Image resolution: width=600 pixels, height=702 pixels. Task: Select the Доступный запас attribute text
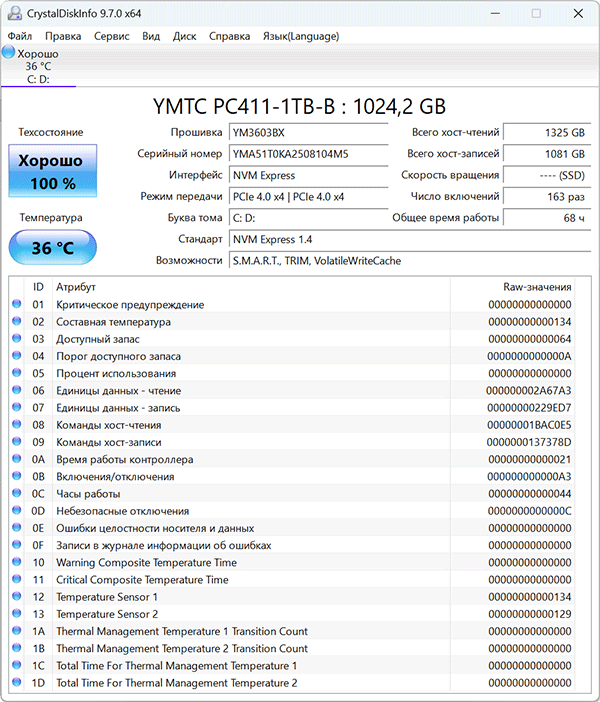point(98,339)
